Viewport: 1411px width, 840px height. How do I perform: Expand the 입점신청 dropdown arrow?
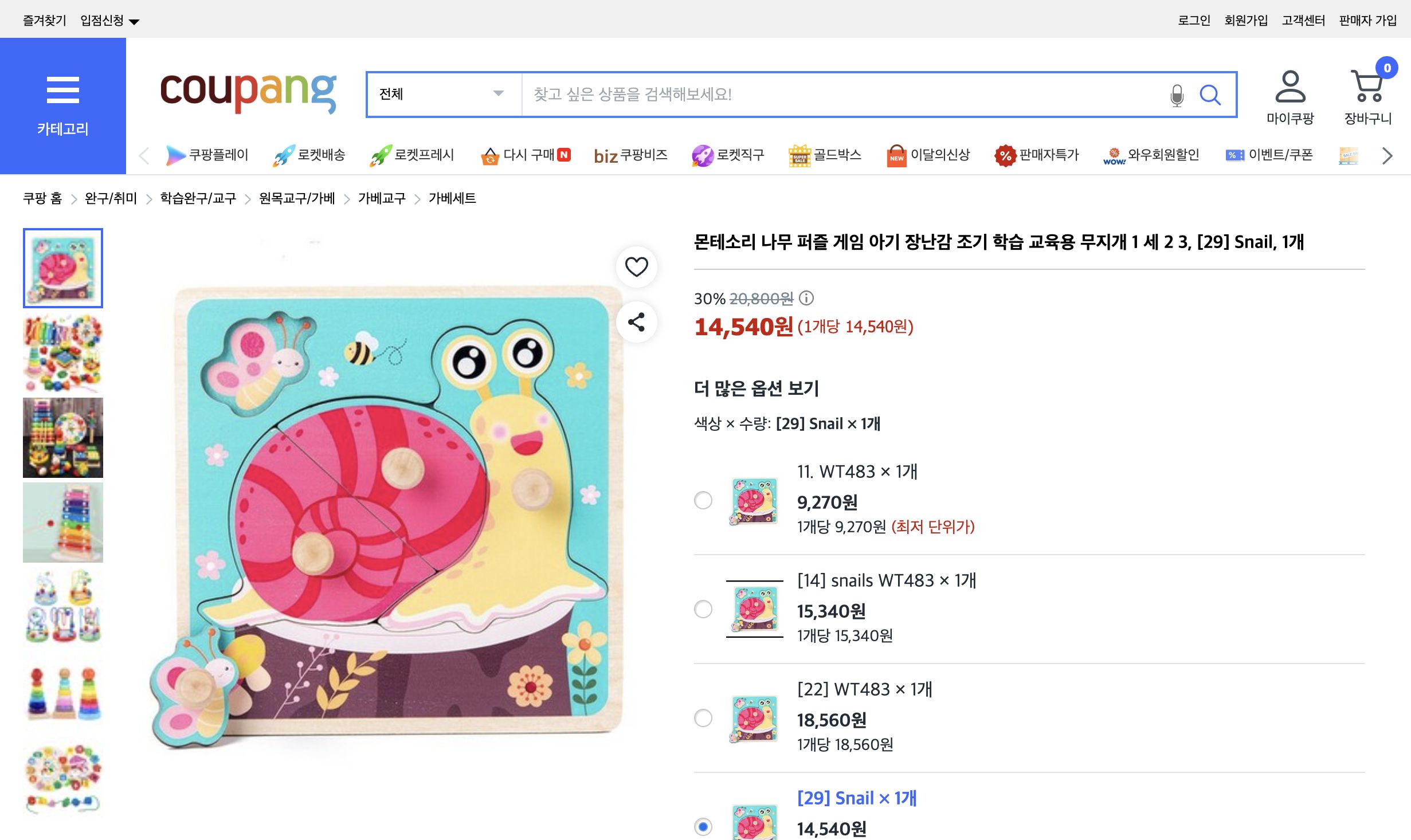pos(135,19)
